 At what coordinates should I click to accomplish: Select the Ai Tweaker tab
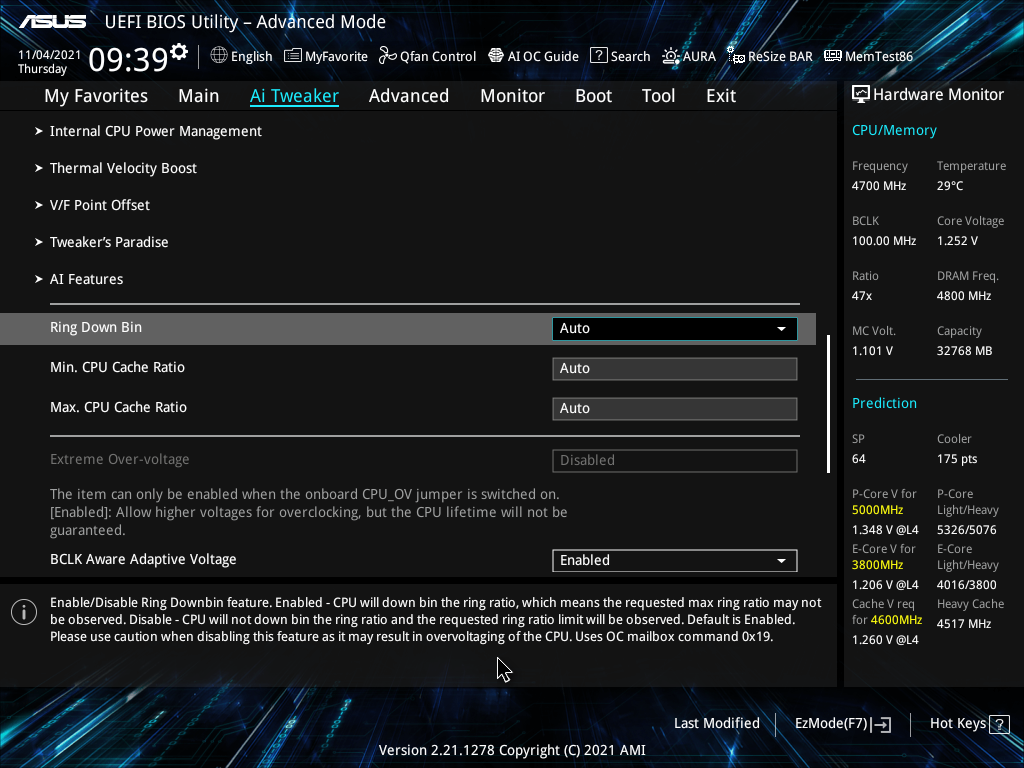294,96
